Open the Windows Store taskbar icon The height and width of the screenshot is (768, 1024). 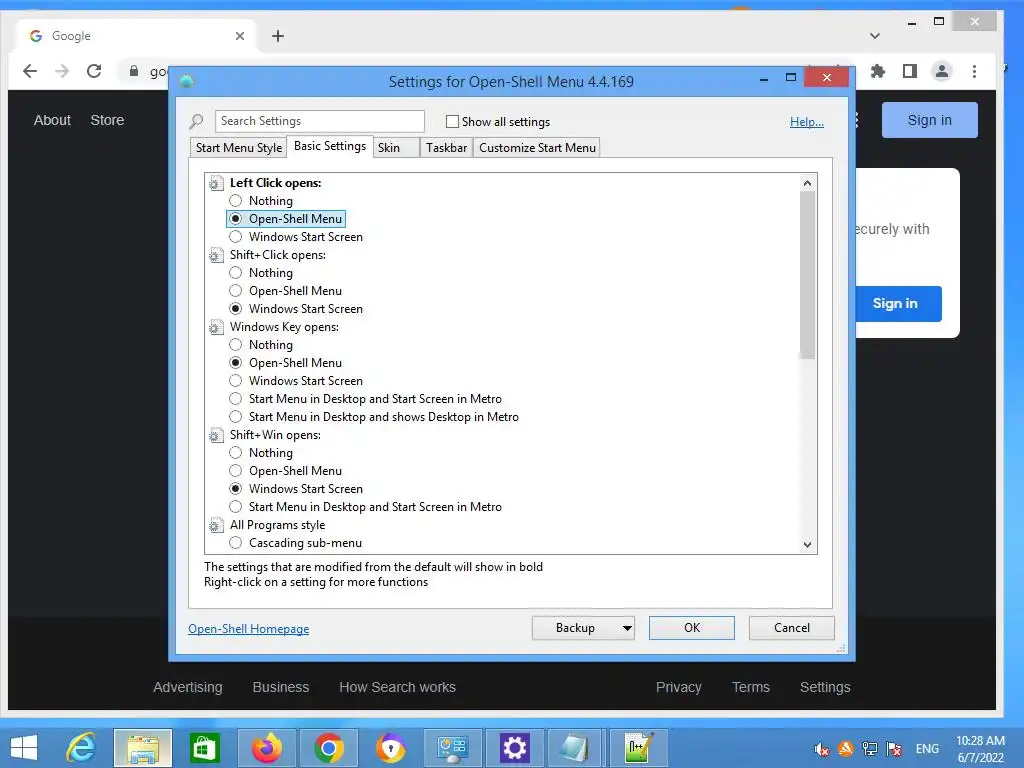tap(204, 748)
